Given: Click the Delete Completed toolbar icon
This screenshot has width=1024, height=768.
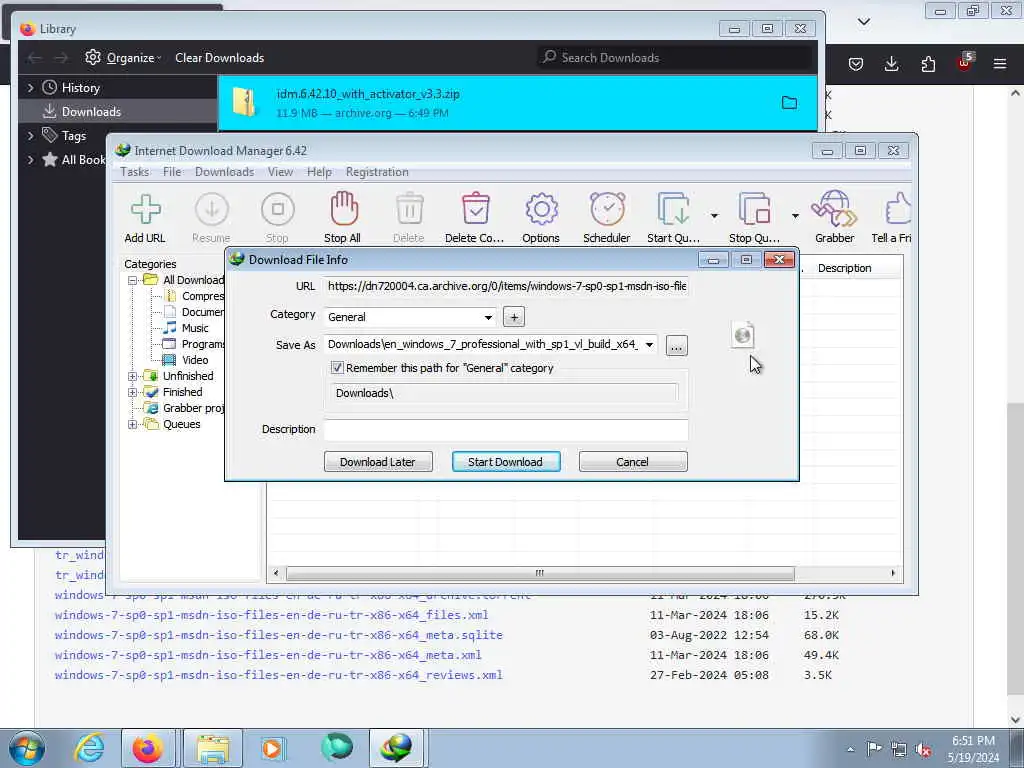Looking at the screenshot, I should pyautogui.click(x=475, y=209).
